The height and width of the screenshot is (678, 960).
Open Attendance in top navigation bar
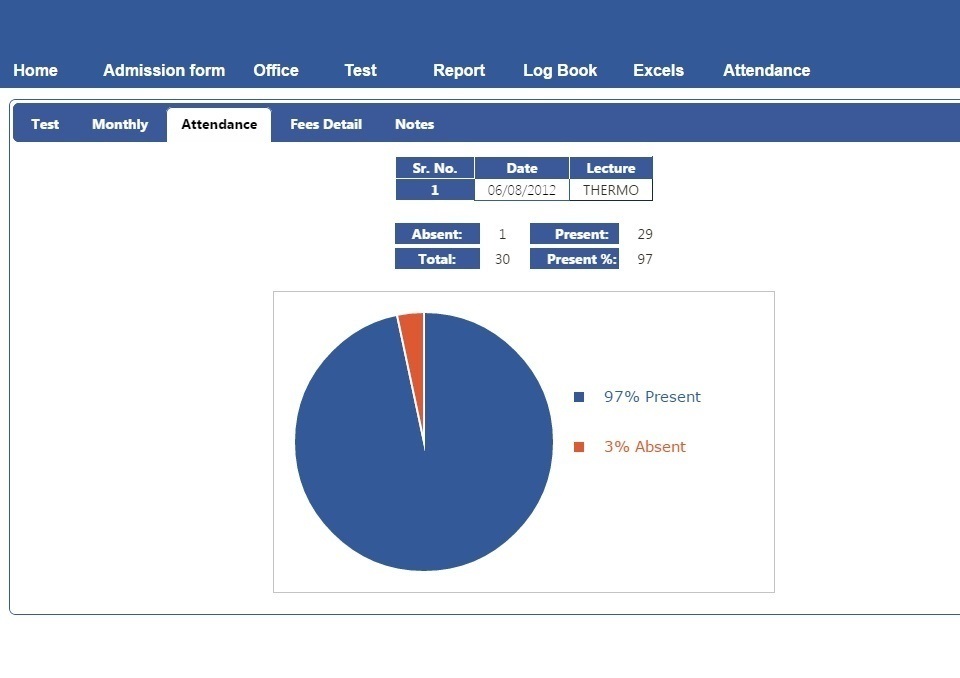click(x=766, y=70)
